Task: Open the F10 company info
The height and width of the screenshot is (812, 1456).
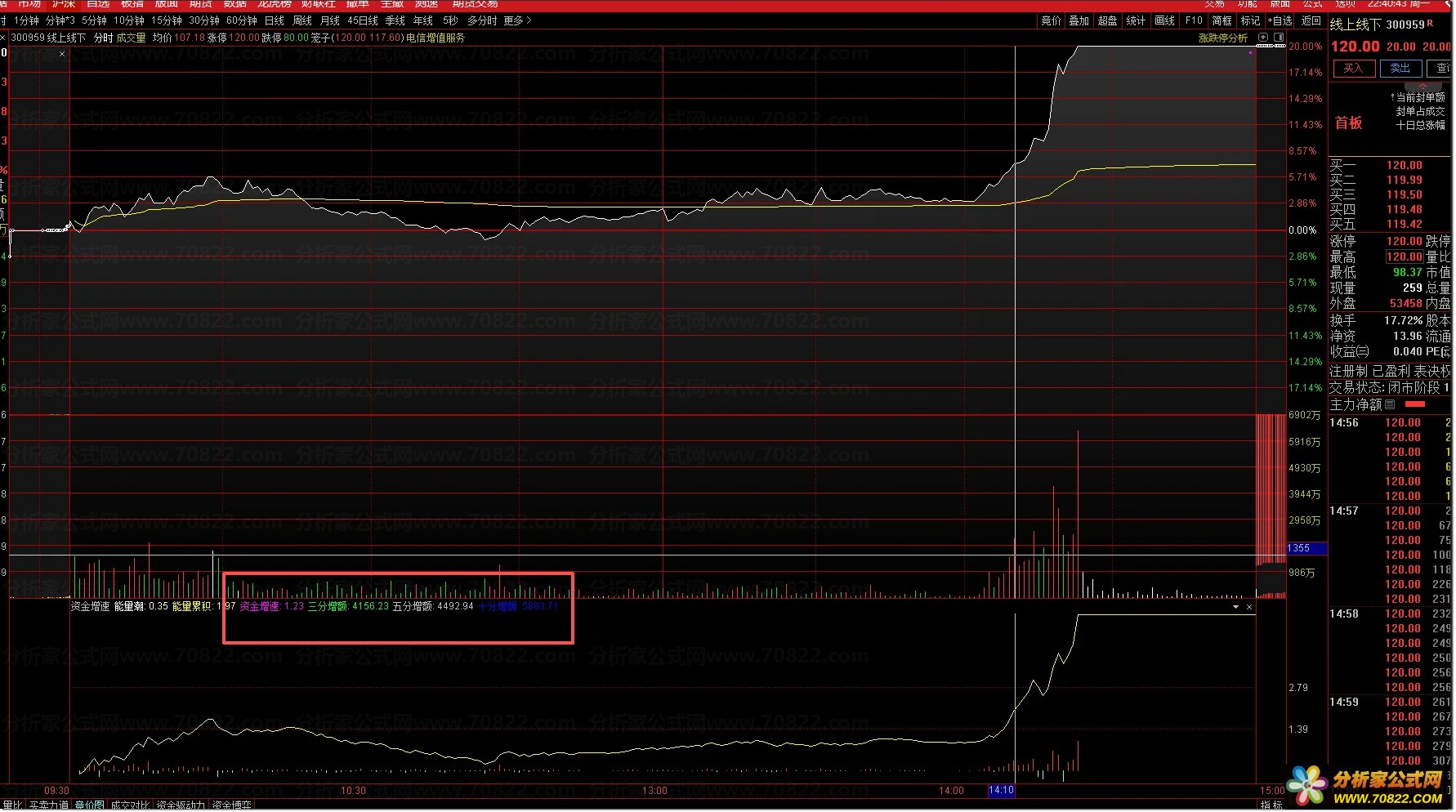Action: 1194,20
